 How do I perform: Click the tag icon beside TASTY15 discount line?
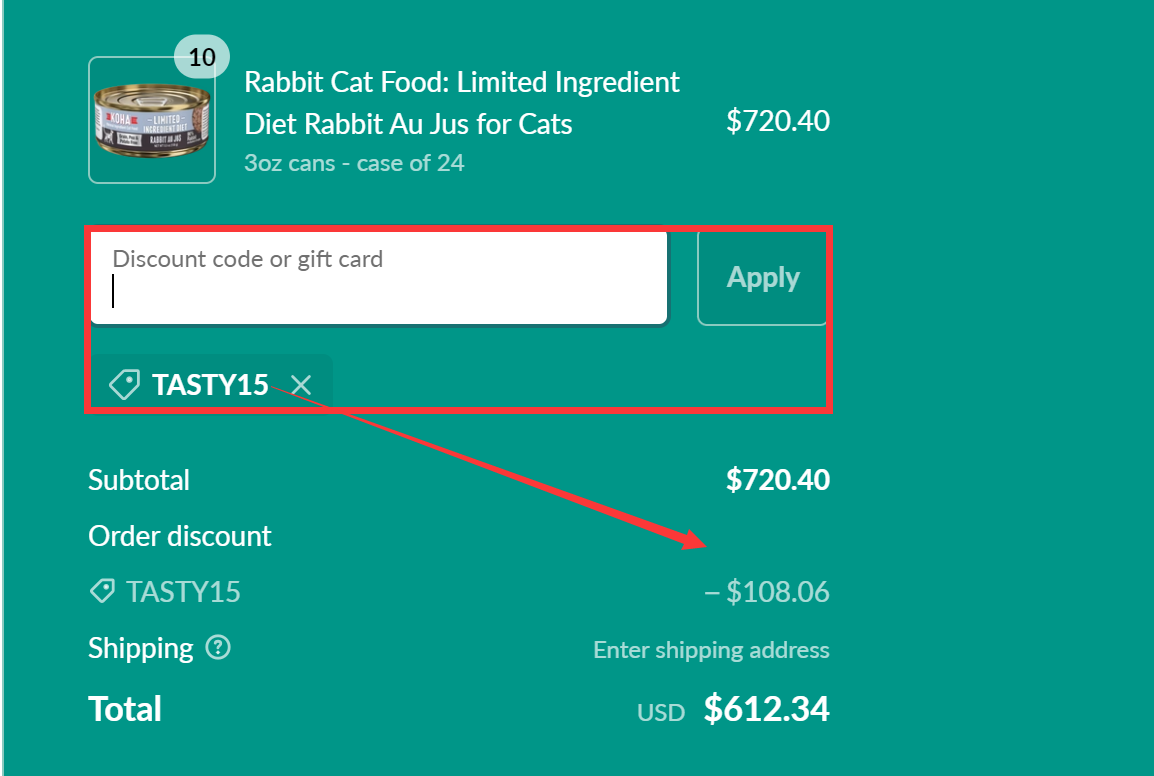102,591
